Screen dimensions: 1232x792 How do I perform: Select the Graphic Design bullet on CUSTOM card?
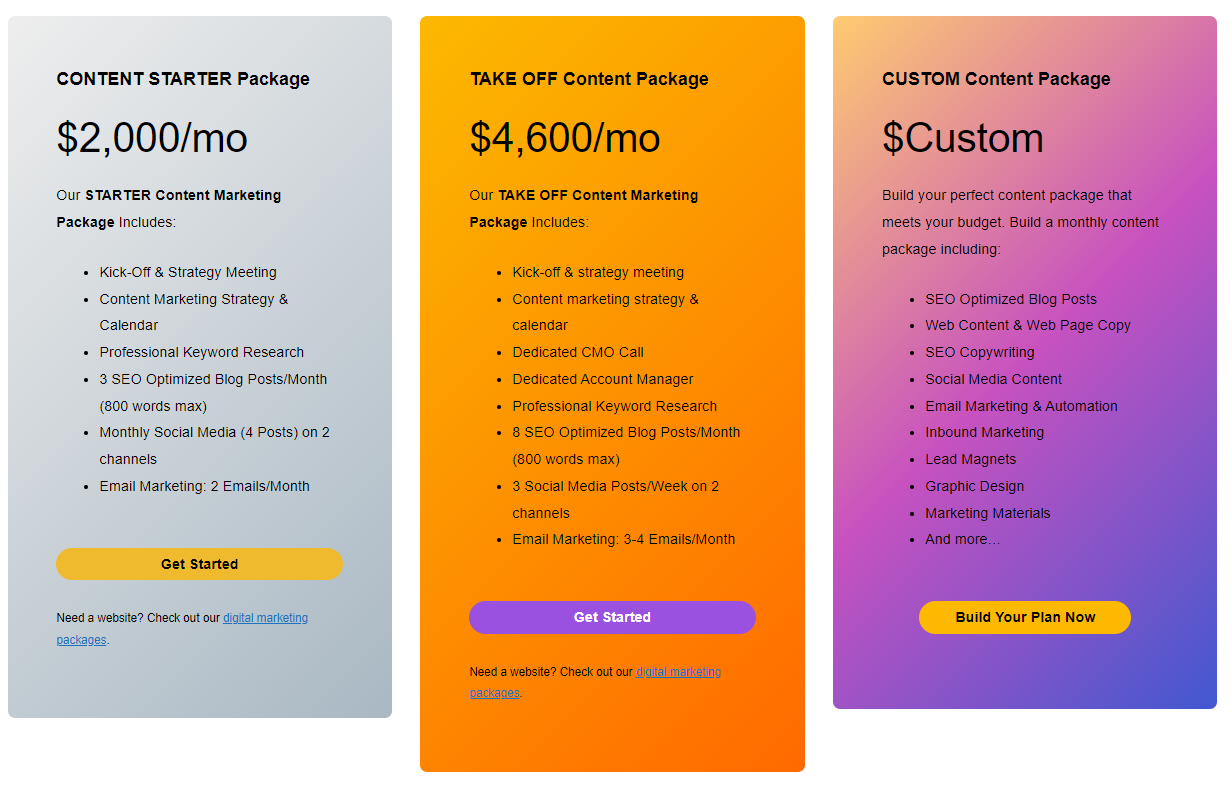974,486
